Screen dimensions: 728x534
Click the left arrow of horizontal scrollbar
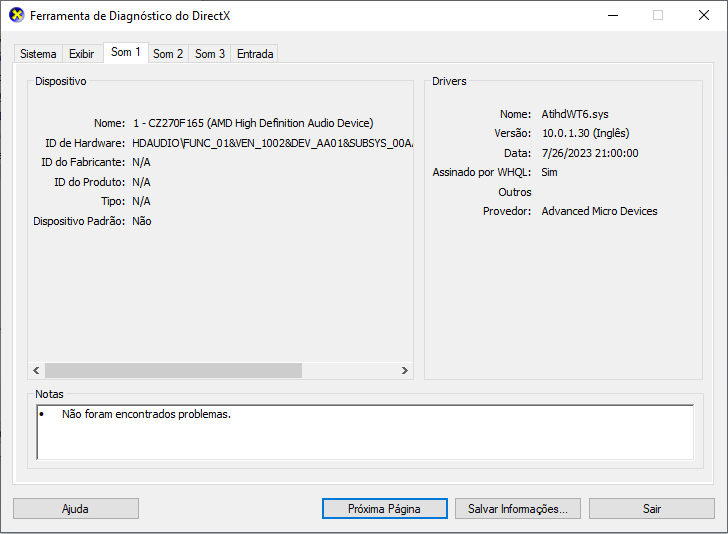click(36, 371)
